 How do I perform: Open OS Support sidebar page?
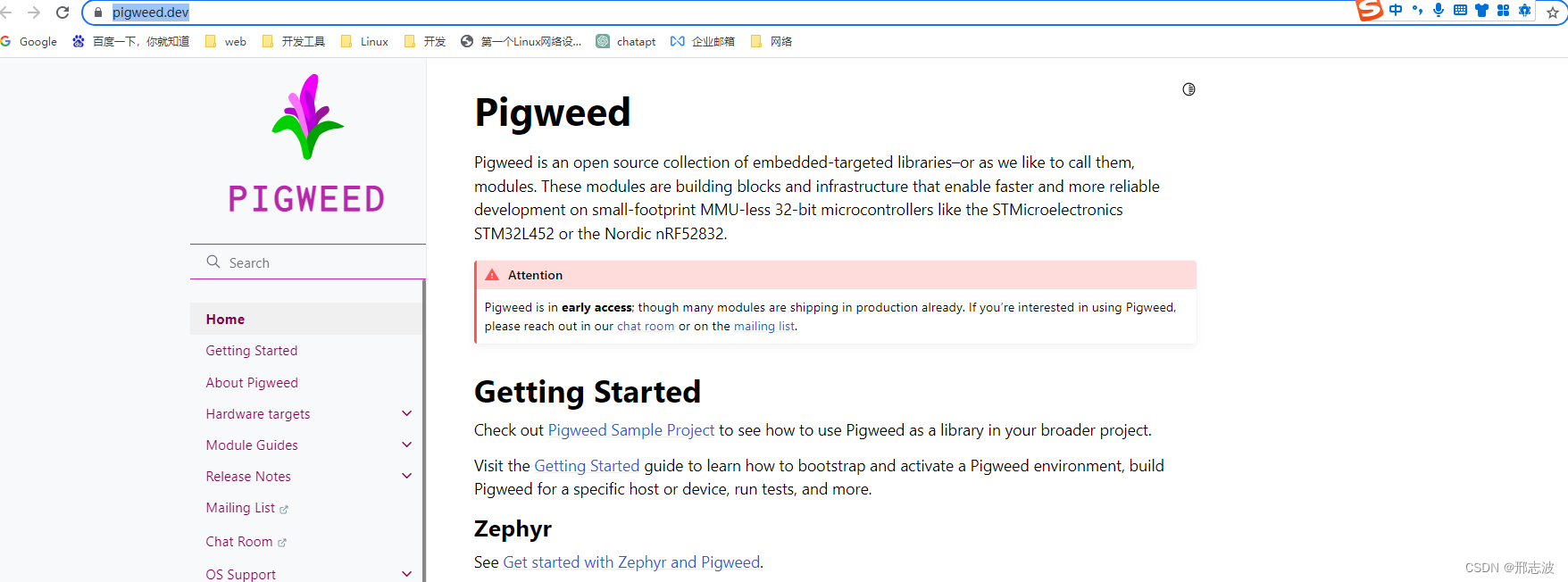(x=240, y=574)
